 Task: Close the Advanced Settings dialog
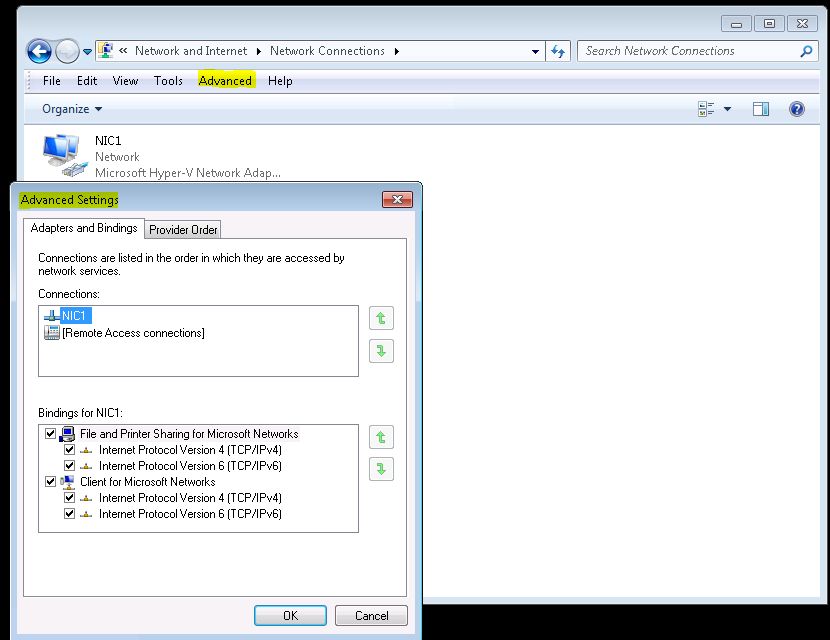pyautogui.click(x=398, y=200)
